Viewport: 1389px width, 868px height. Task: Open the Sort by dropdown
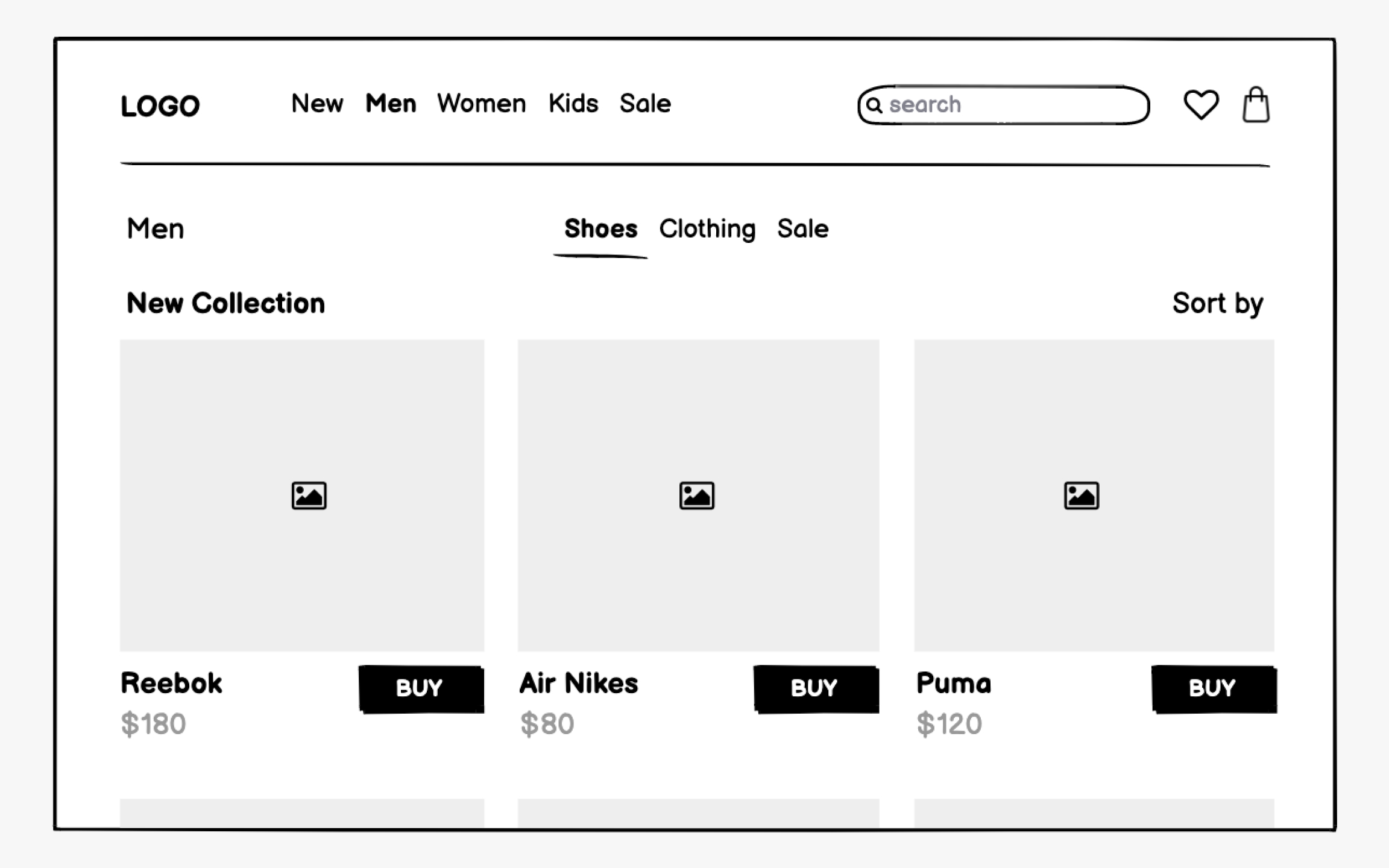click(x=1219, y=303)
